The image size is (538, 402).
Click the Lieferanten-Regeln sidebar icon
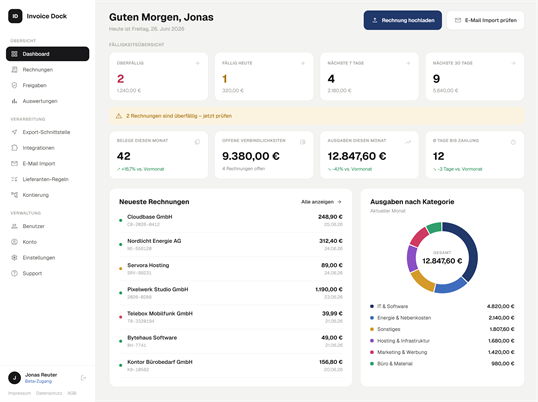[14, 179]
